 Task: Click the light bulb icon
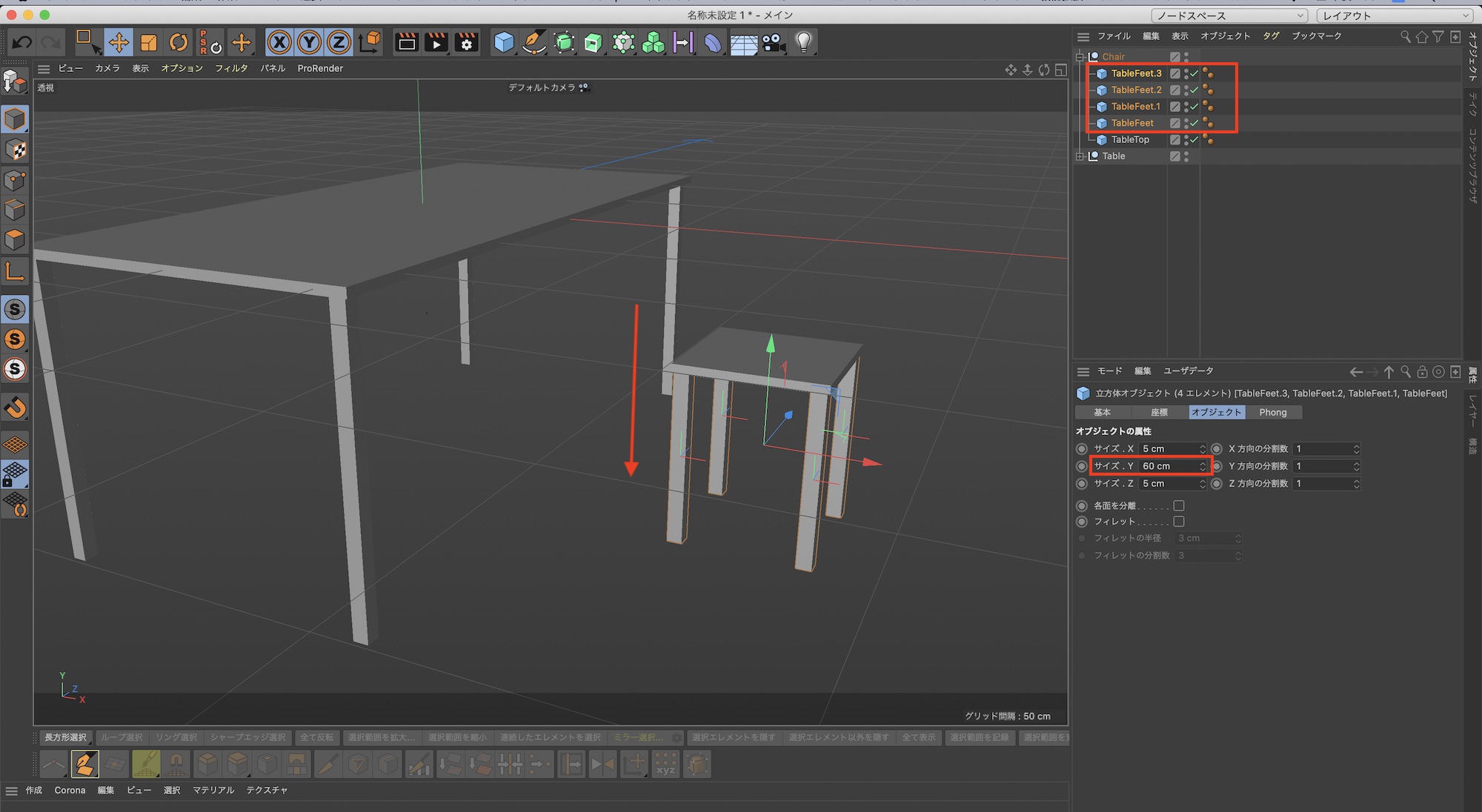tap(804, 42)
